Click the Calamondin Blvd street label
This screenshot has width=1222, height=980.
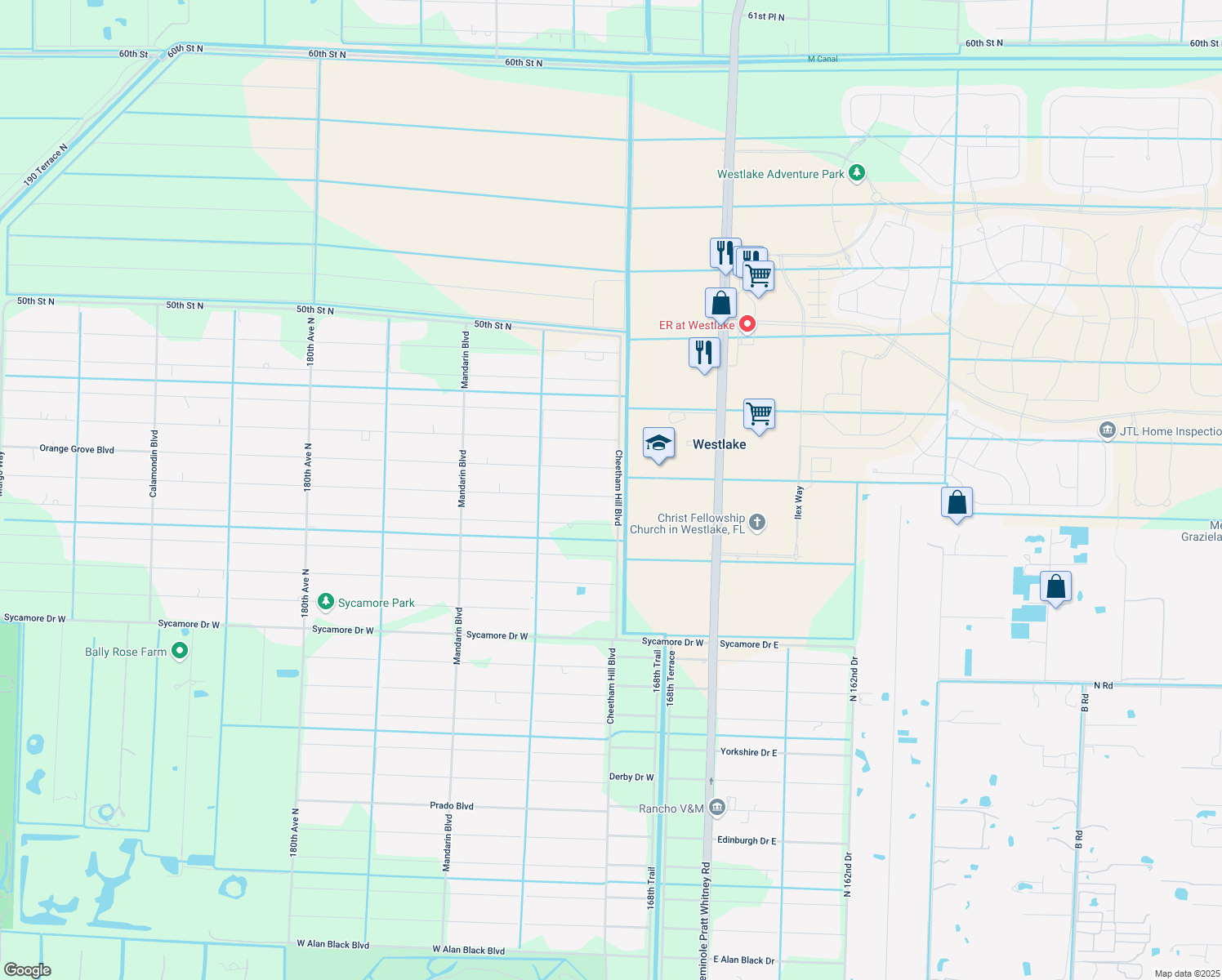coord(154,464)
